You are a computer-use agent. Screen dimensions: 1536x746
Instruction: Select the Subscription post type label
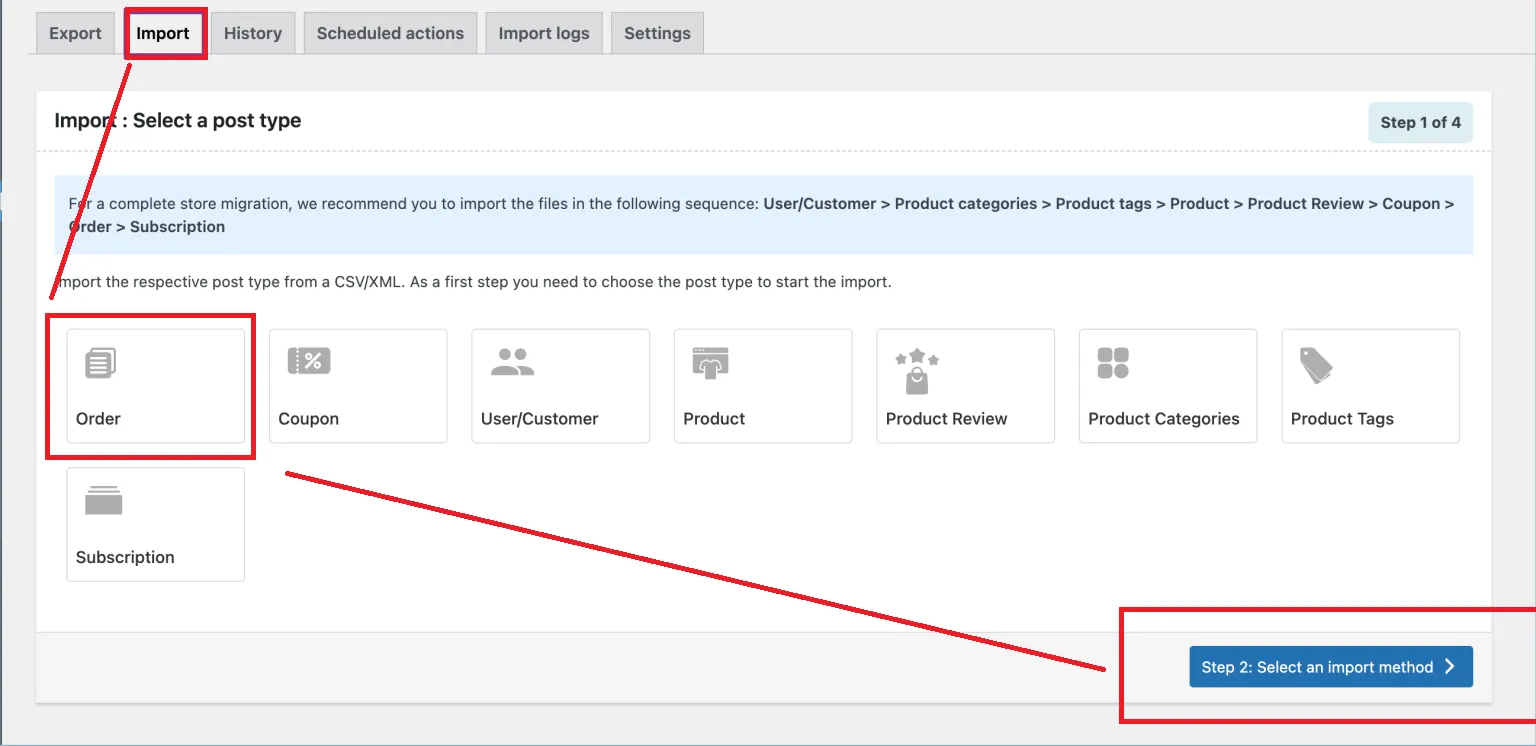point(125,557)
